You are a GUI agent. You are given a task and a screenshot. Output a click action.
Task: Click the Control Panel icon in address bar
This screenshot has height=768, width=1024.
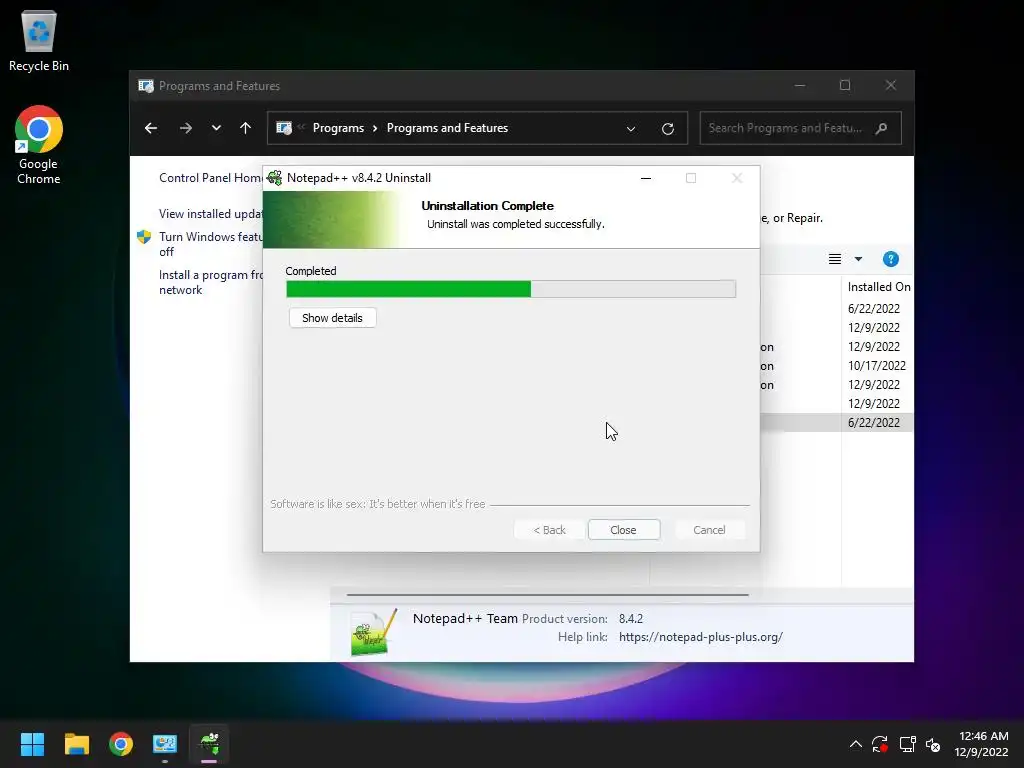[x=284, y=128]
